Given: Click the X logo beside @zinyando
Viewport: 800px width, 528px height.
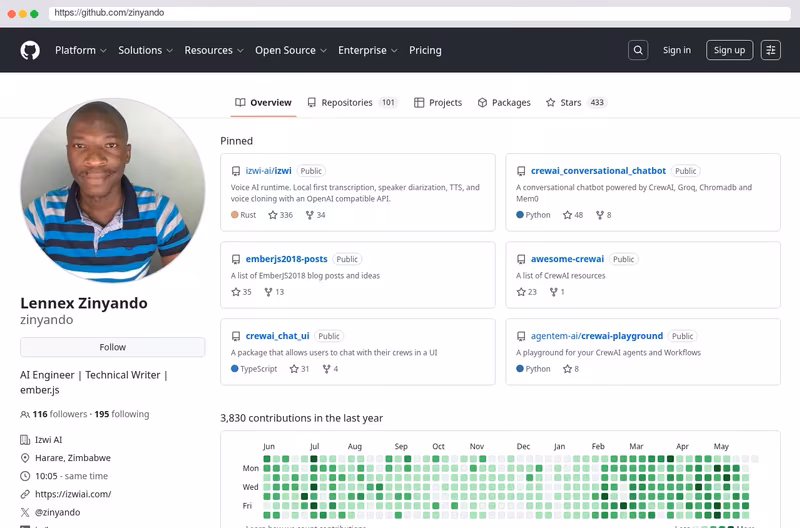Looking at the screenshot, I should (25, 512).
